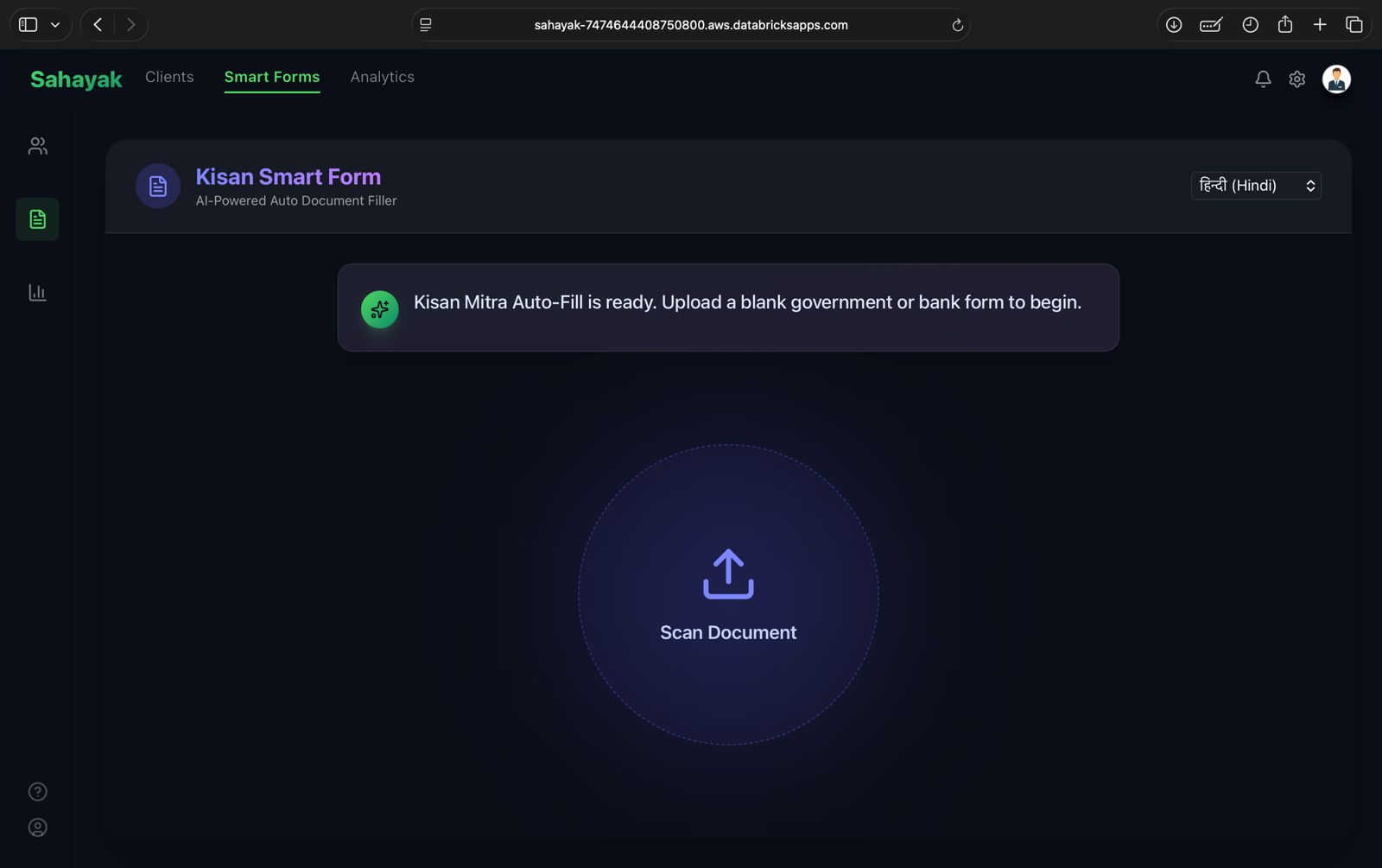Open the Analytics bar chart sidebar icon
The width and height of the screenshot is (1382, 868).
pos(37,293)
